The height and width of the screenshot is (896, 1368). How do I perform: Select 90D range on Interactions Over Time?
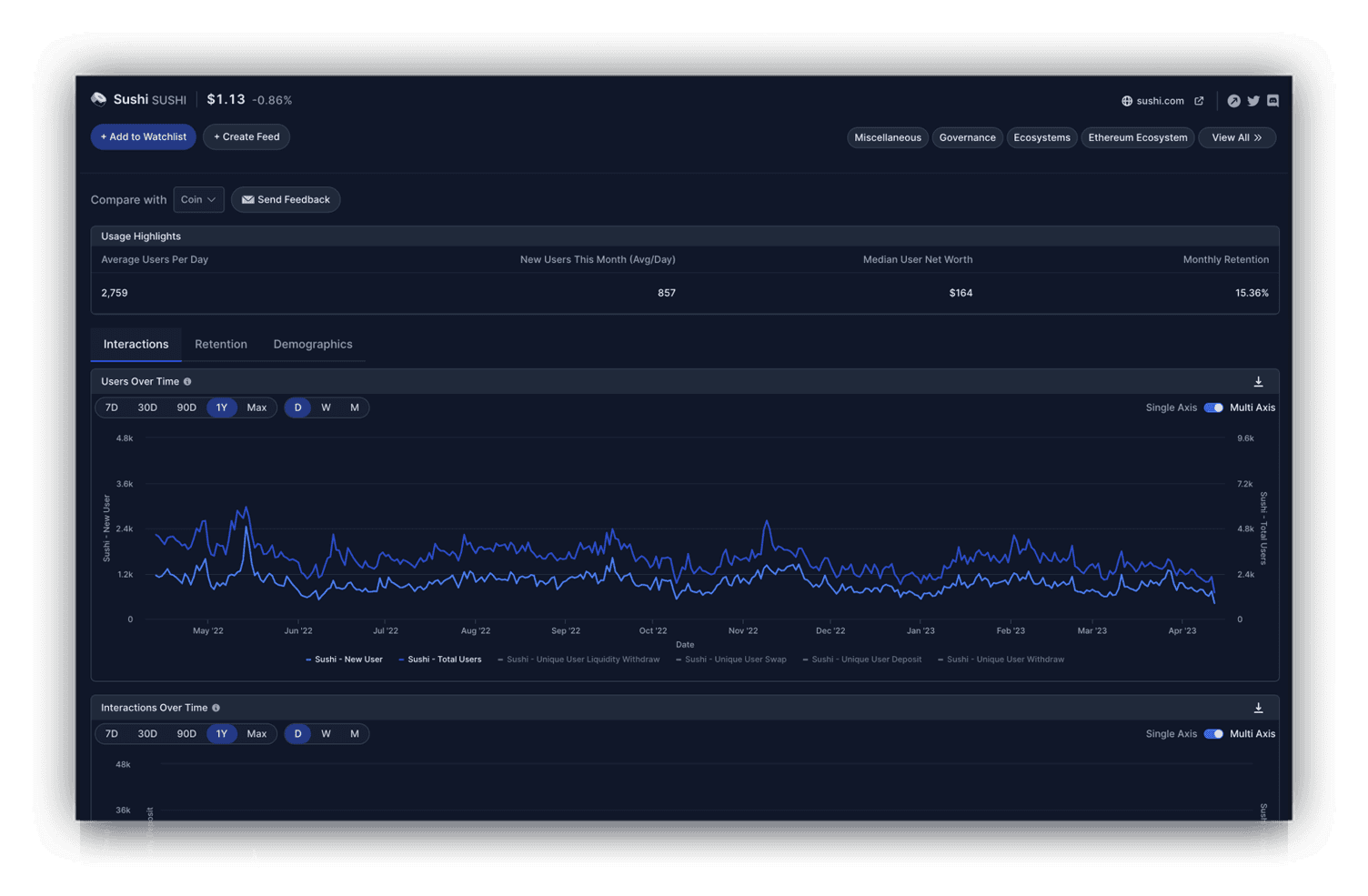[x=186, y=734]
